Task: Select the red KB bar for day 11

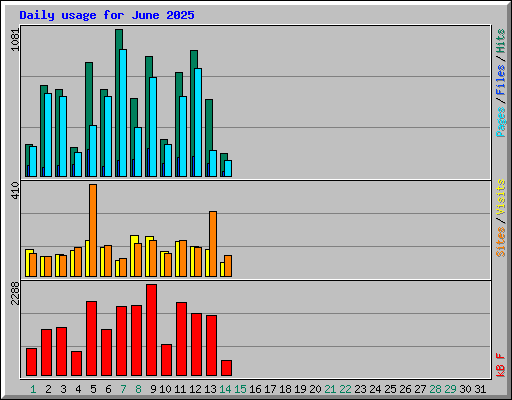Action: coord(181,339)
